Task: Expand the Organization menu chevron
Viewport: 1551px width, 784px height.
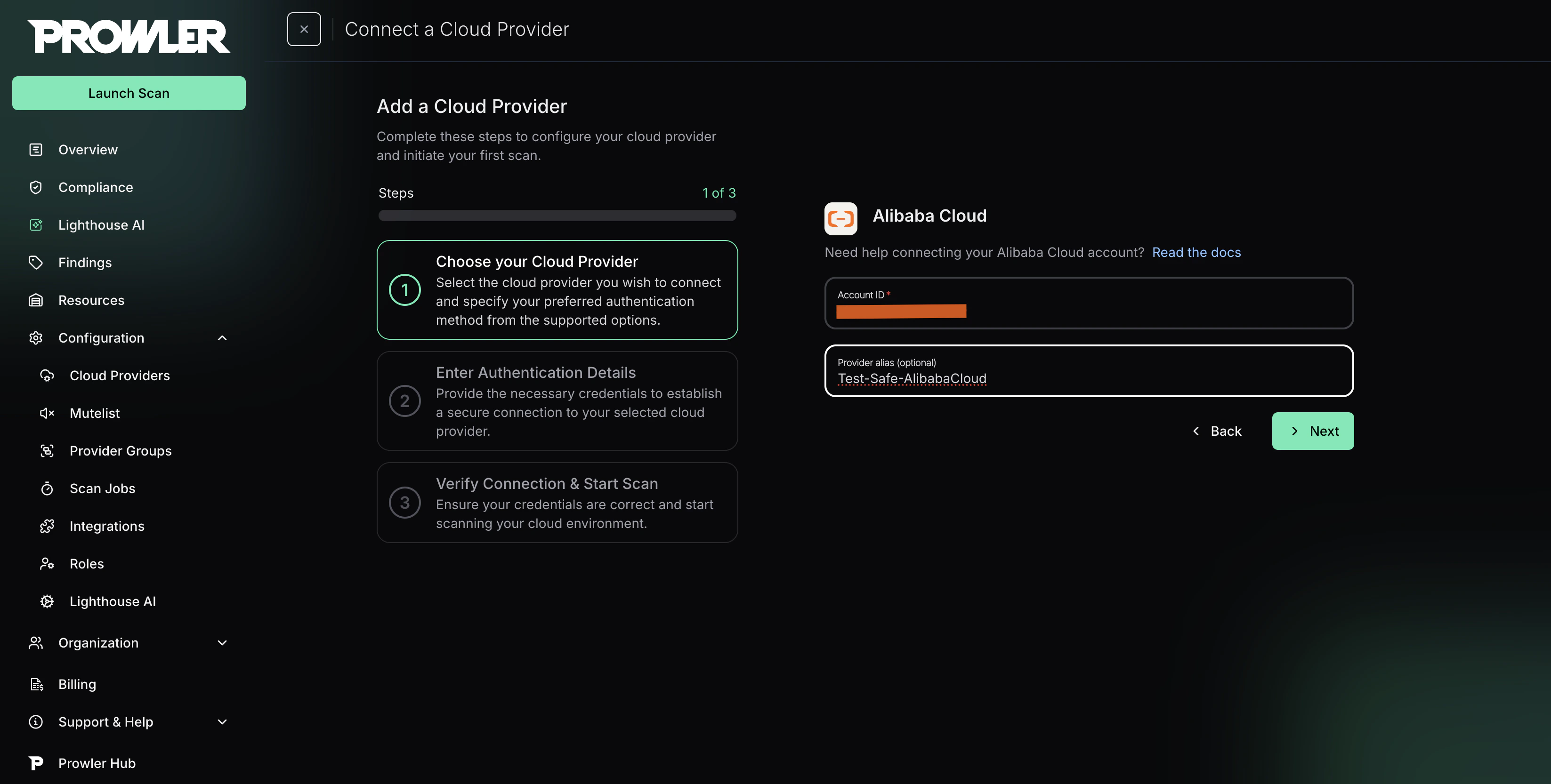Action: (222, 643)
